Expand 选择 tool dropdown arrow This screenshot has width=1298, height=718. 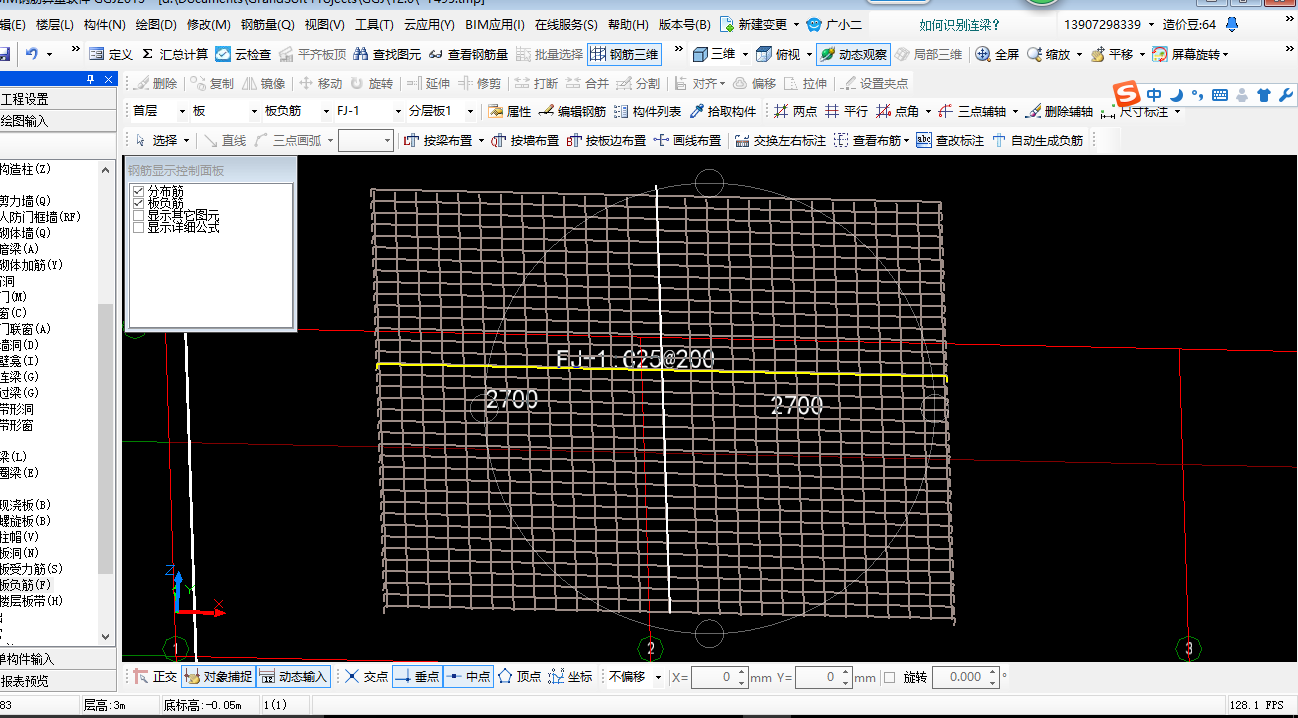click(187, 141)
